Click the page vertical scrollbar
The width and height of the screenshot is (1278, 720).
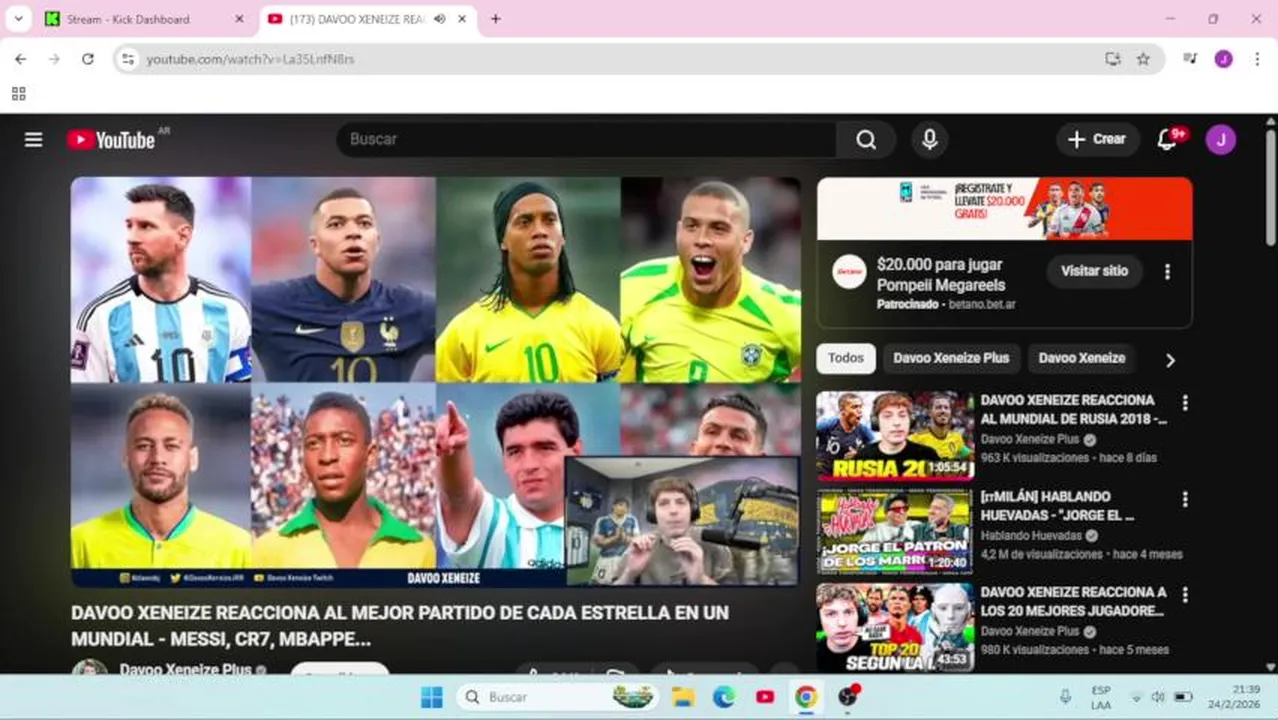pyautogui.click(x=1271, y=188)
